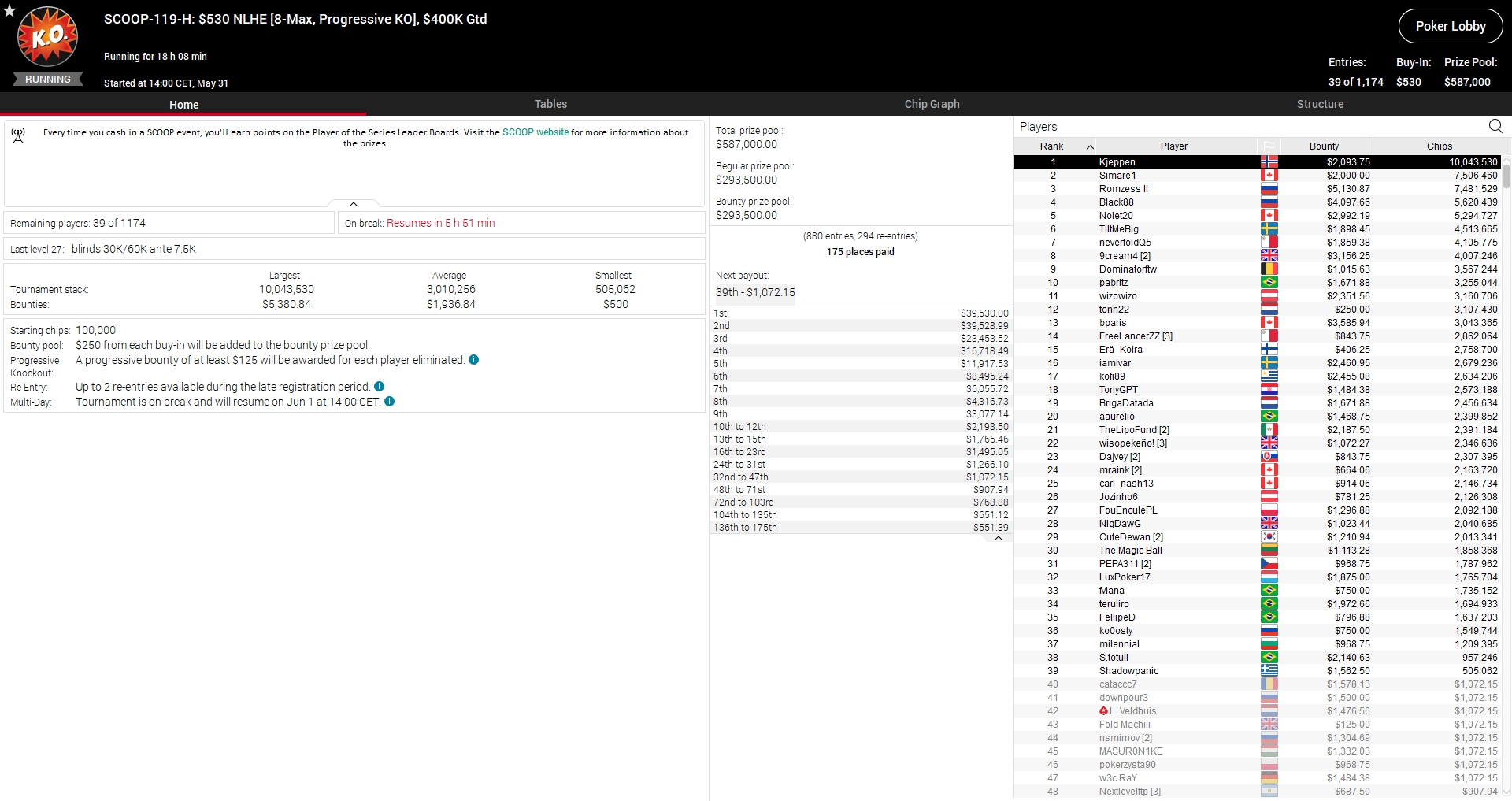Open the Progressive Knockout info icon
The image size is (1512, 801).
click(473, 360)
